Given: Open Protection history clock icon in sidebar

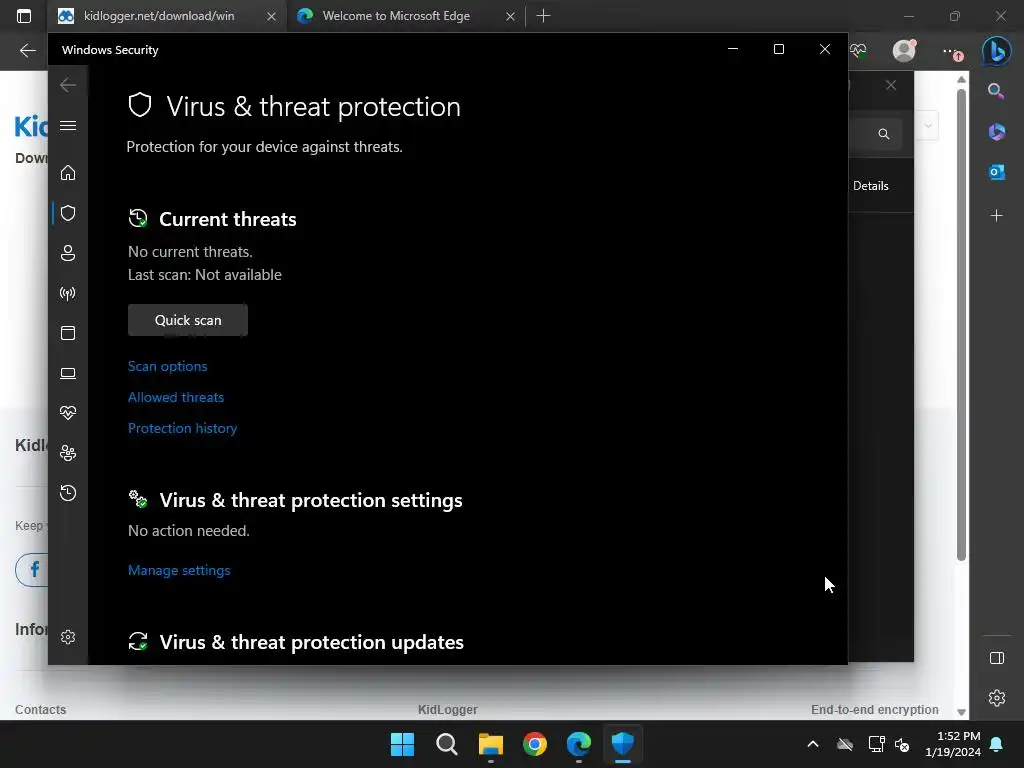Looking at the screenshot, I should [x=68, y=493].
